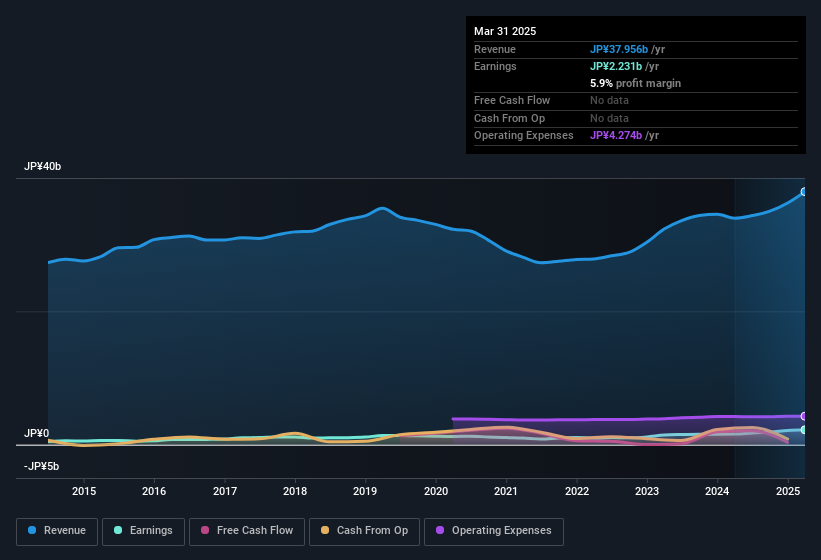Image resolution: width=821 pixels, height=560 pixels.
Task: Click the 2016 label on the x-axis
Action: click(154, 491)
